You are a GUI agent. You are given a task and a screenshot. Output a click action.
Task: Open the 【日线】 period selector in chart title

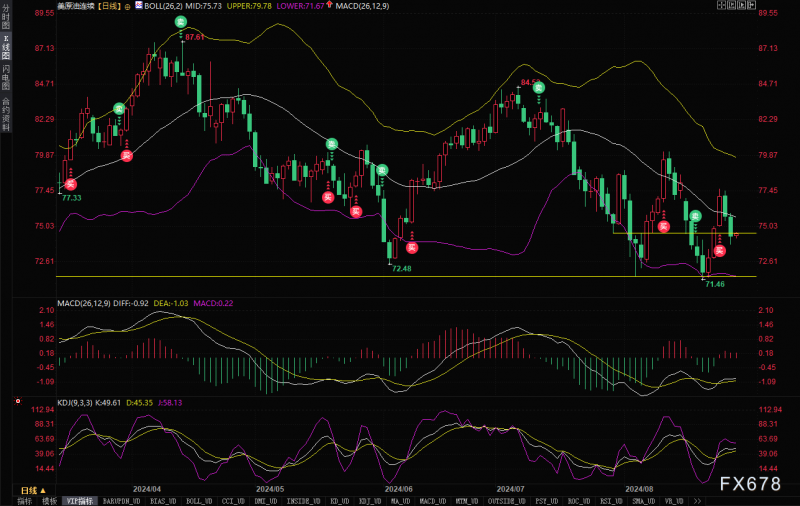pyautogui.click(x=109, y=6)
